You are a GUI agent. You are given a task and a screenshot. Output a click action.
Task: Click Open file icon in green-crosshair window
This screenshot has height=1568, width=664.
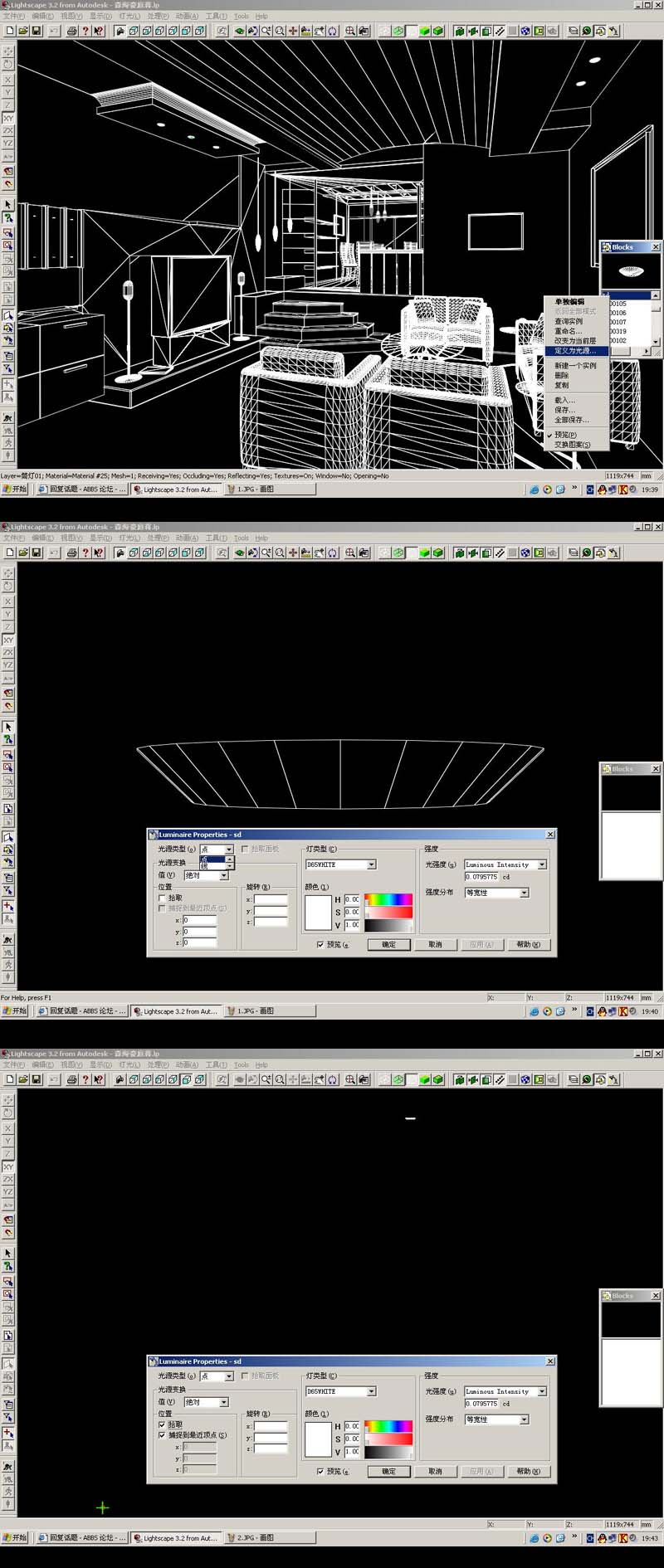pos(23,1079)
